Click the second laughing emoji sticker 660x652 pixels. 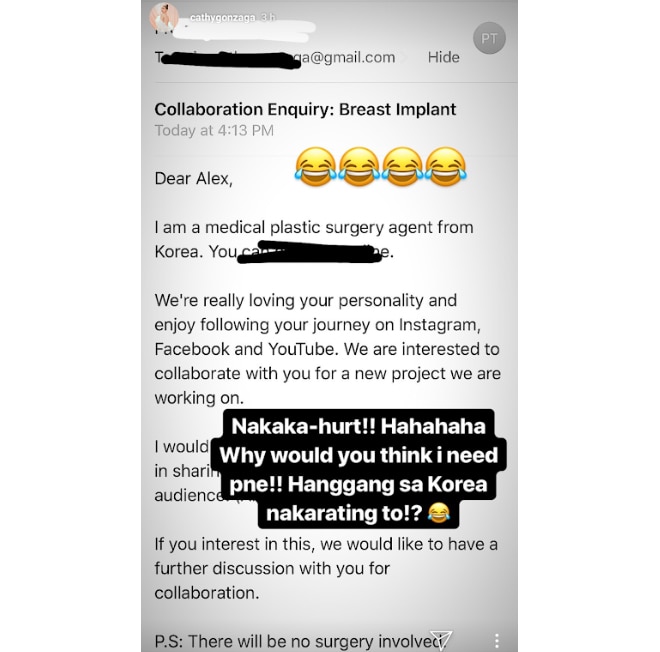click(x=359, y=167)
